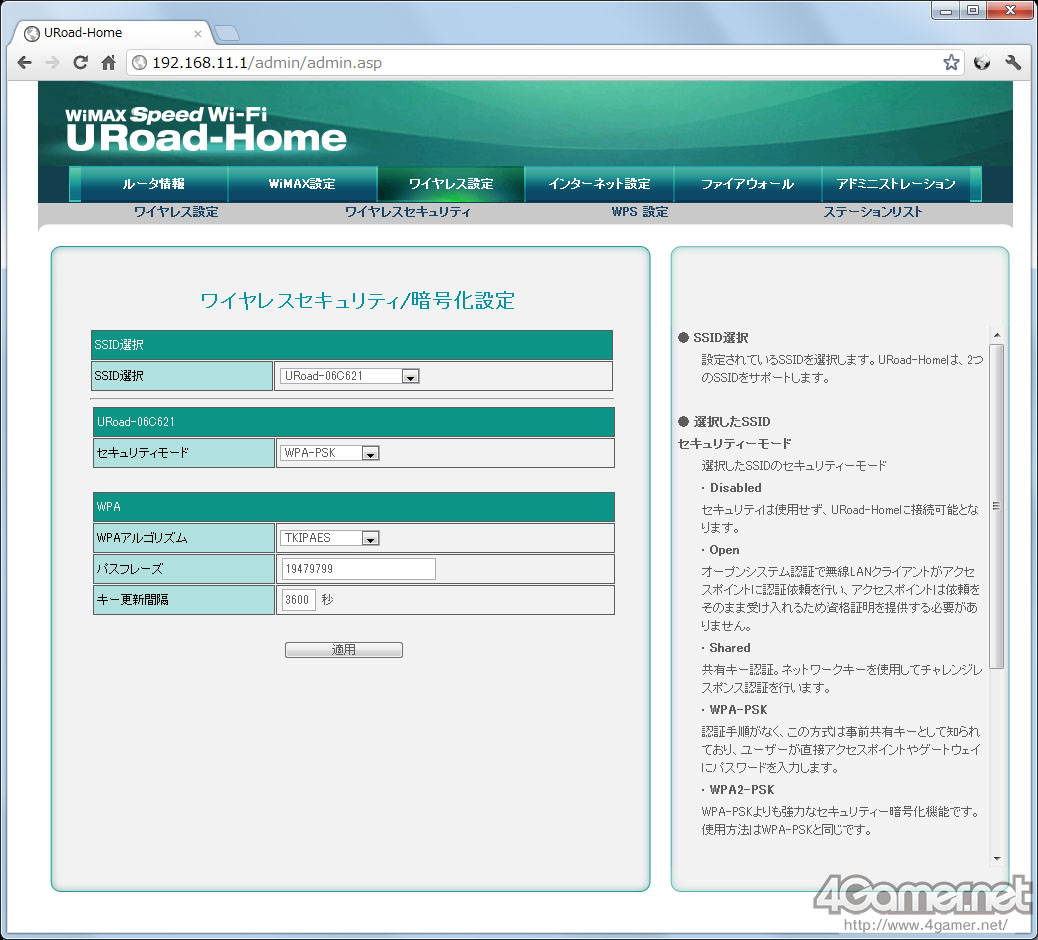
Task: Click the WPA section header bar
Action: (354, 507)
